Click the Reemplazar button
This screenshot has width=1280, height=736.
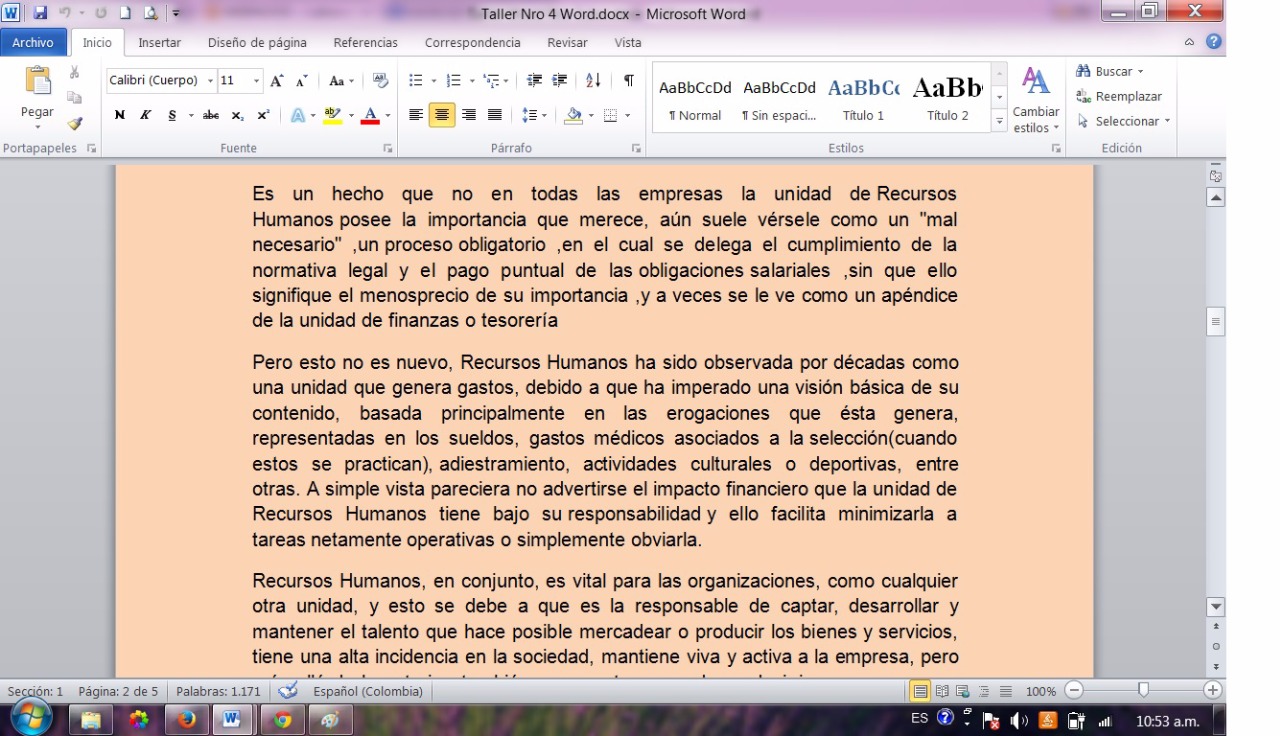(1119, 97)
